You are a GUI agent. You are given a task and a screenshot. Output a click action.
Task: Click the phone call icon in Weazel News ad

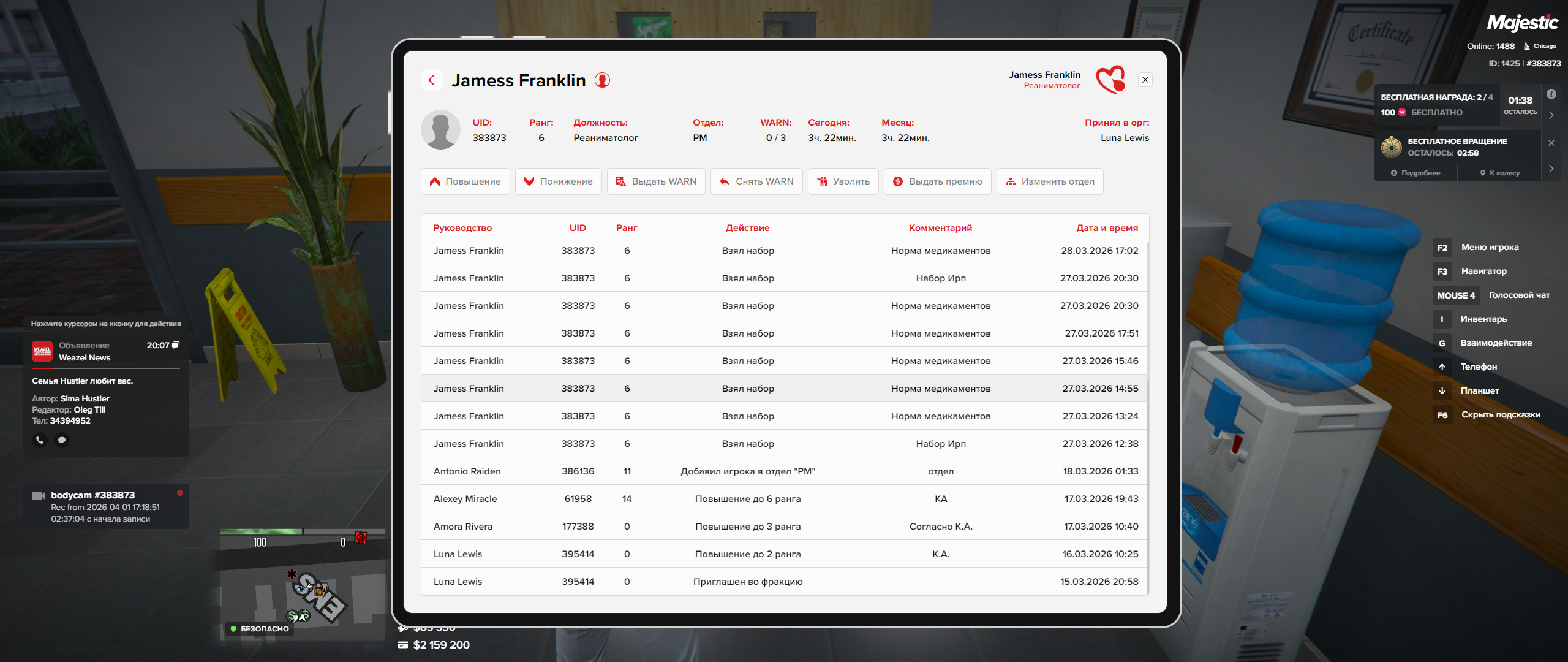click(x=40, y=440)
